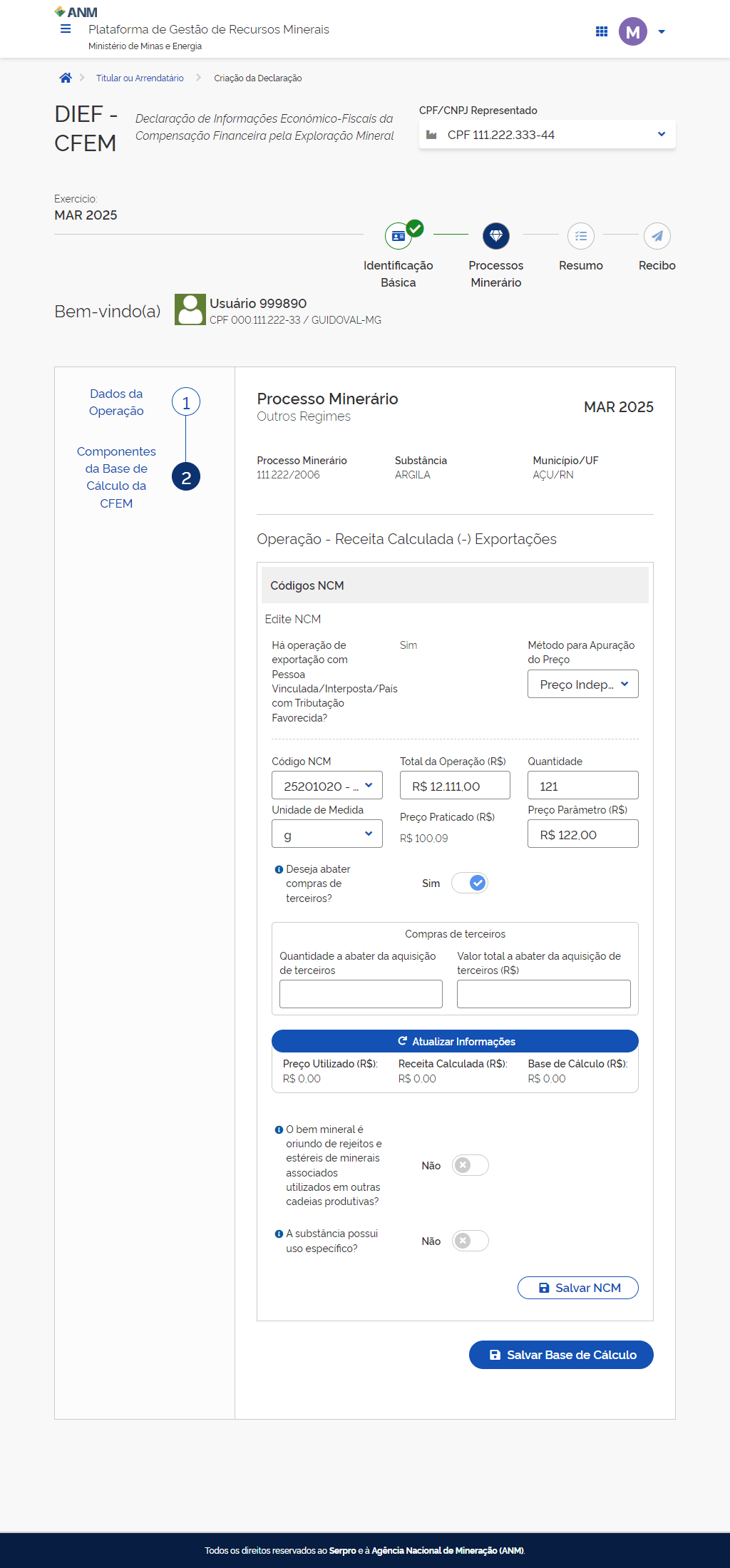
Task: Click the Salvar Base de Cálculo button
Action: 561,1354
